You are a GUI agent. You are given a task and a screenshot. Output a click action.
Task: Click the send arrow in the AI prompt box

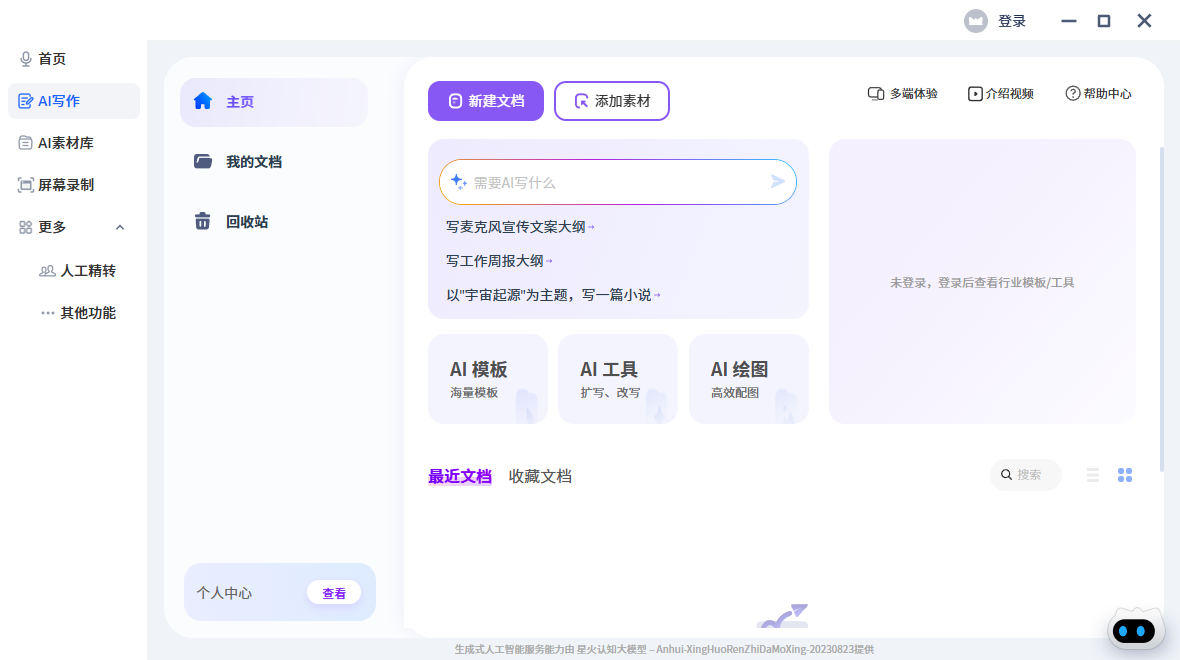click(777, 182)
